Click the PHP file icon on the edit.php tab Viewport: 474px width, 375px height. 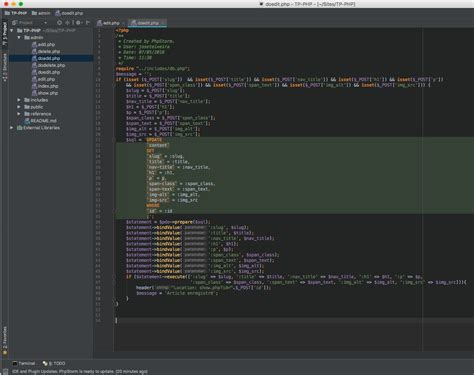pyautogui.click(x=99, y=23)
